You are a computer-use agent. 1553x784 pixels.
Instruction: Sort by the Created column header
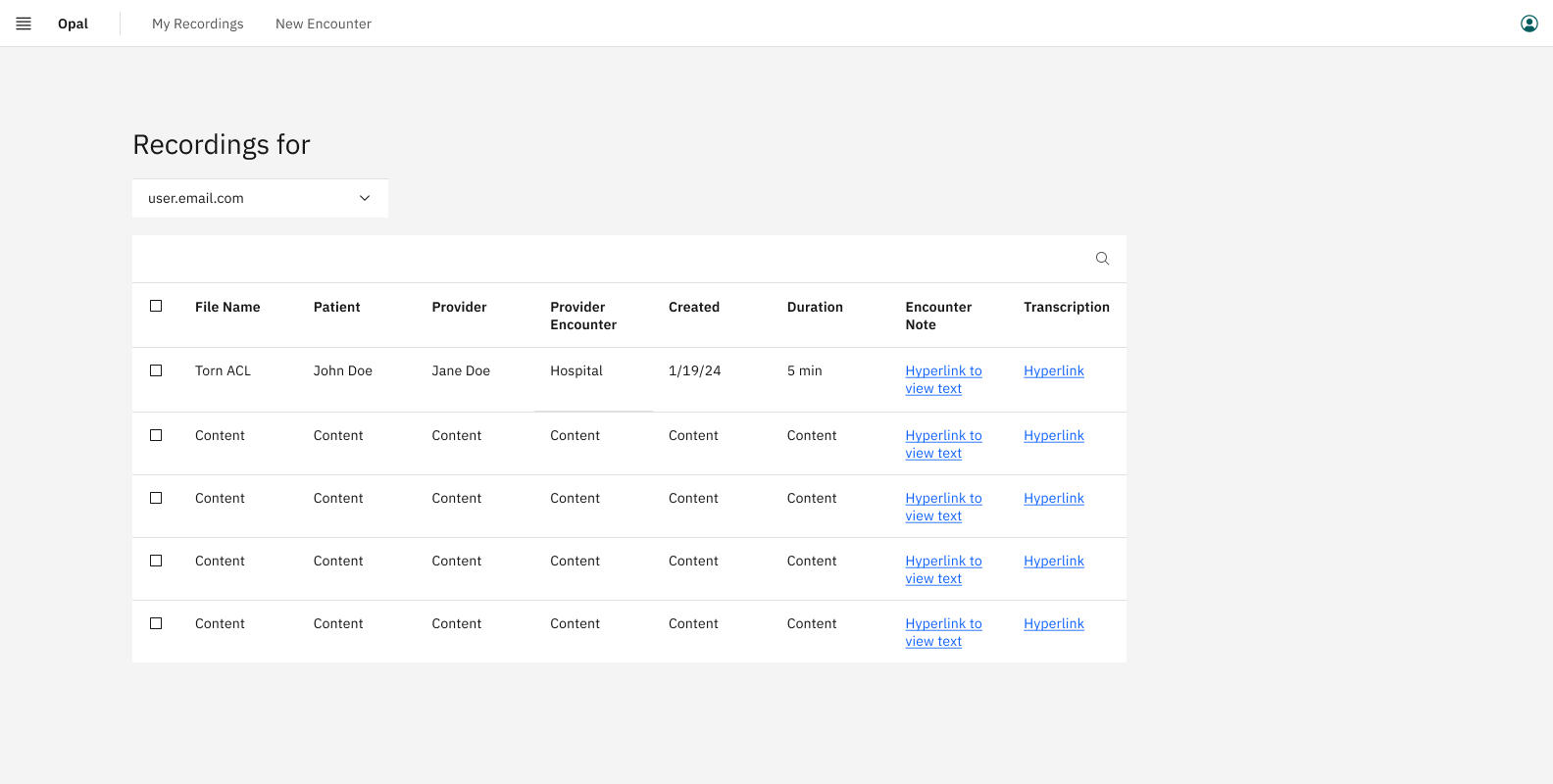point(694,307)
